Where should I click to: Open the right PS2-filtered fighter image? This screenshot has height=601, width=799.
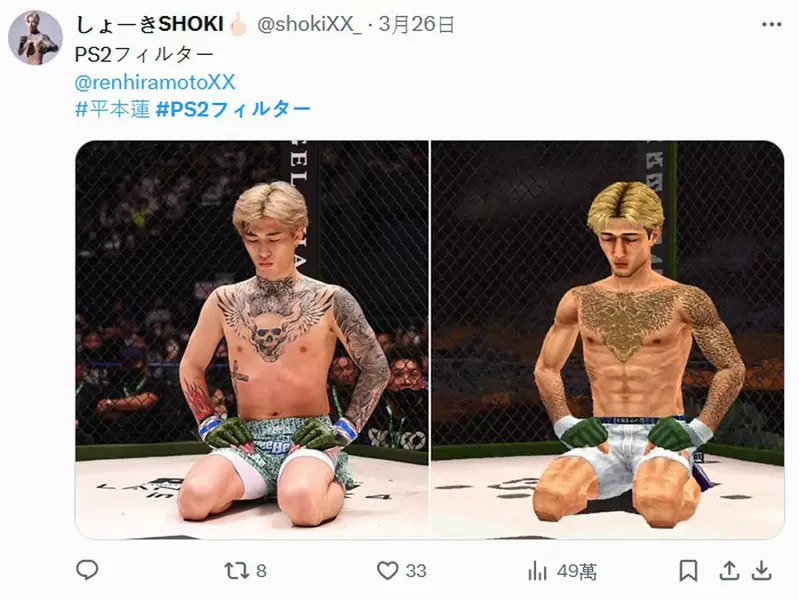(607, 339)
